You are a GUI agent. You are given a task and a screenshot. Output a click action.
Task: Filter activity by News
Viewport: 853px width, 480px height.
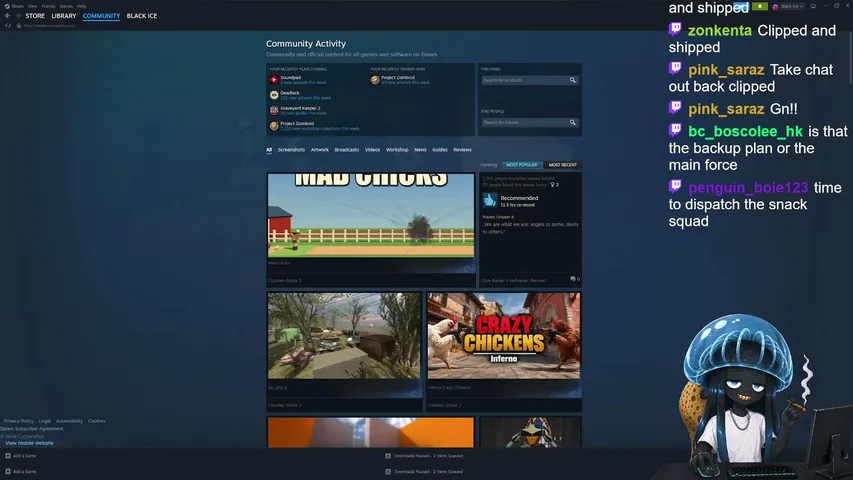(420, 150)
